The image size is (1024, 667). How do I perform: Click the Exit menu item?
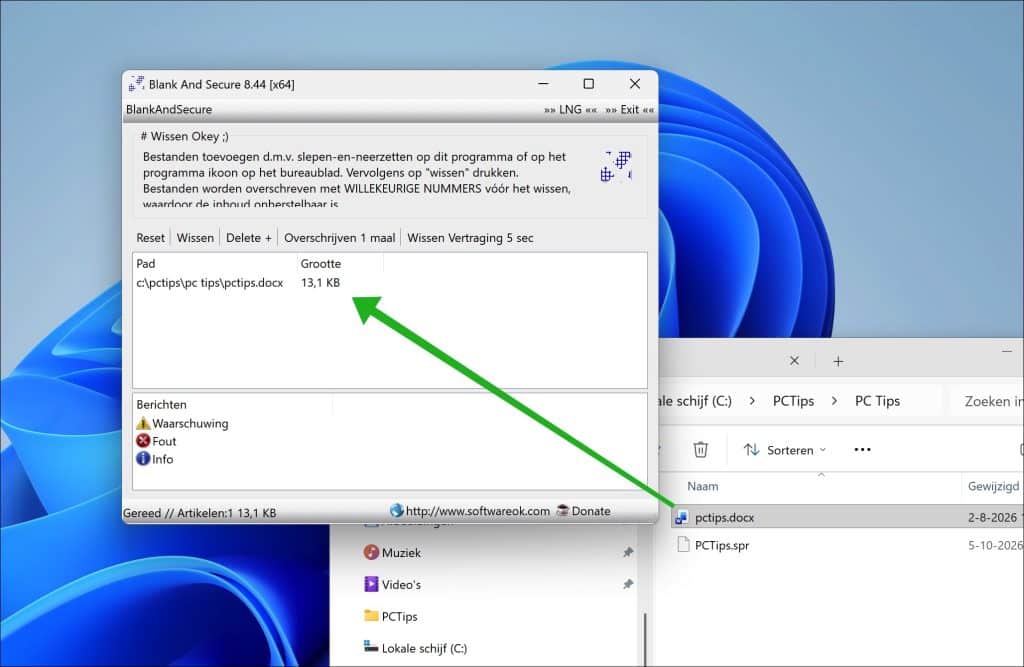[x=630, y=109]
